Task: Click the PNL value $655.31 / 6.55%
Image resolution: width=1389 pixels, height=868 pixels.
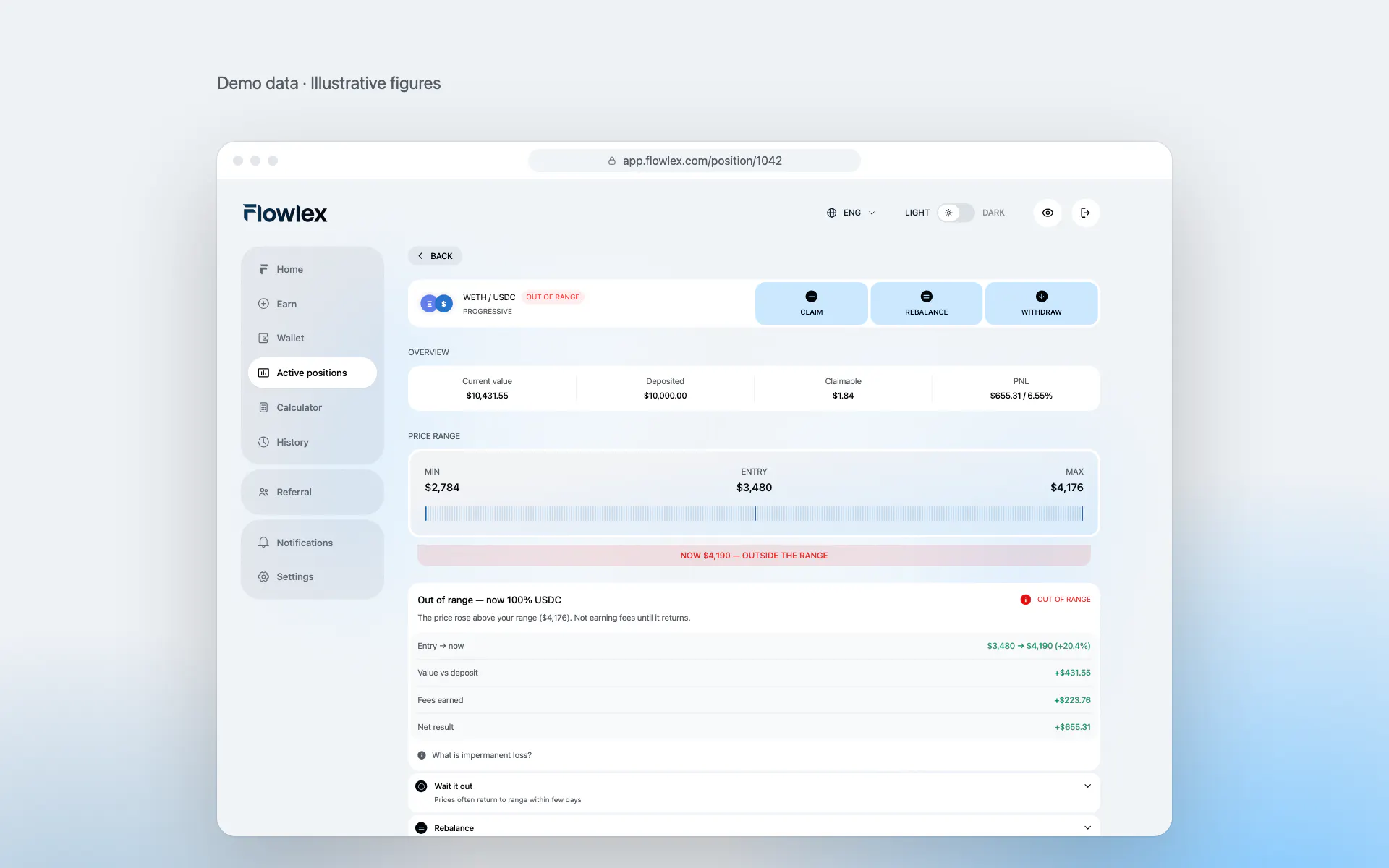Action: pyautogui.click(x=1021, y=396)
